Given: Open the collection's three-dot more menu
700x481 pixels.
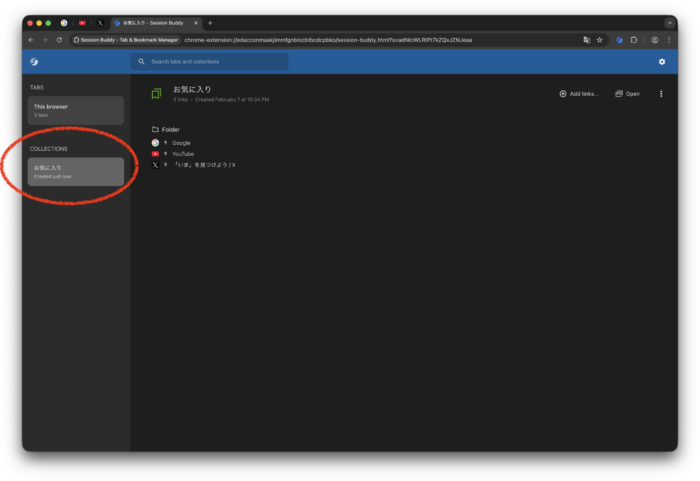Looking at the screenshot, I should point(661,94).
